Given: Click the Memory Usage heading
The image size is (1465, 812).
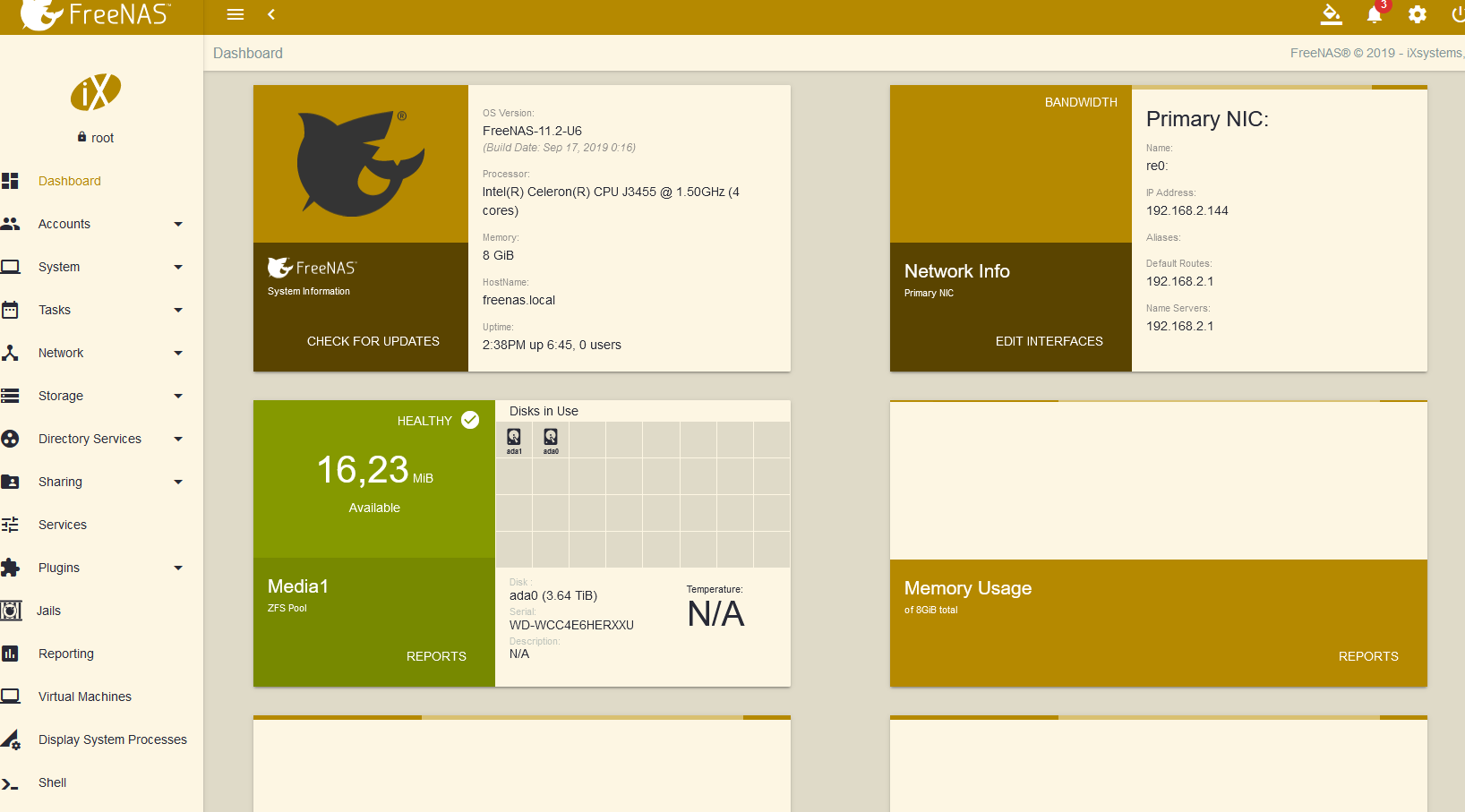Looking at the screenshot, I should [968, 588].
